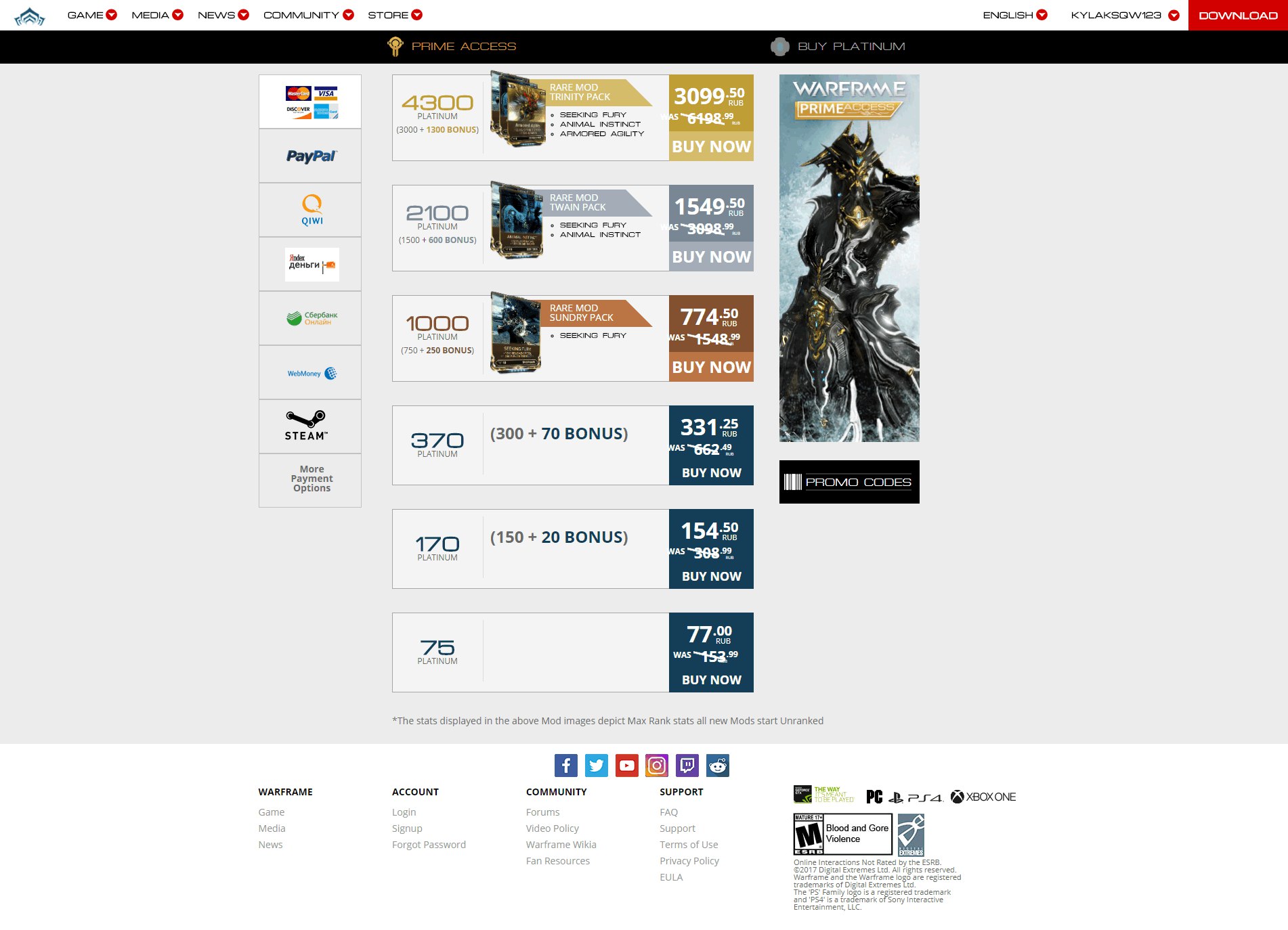Viewport: 1288px width, 930px height.
Task: Click the Nvidia GeForce badge
Action: 824,795
